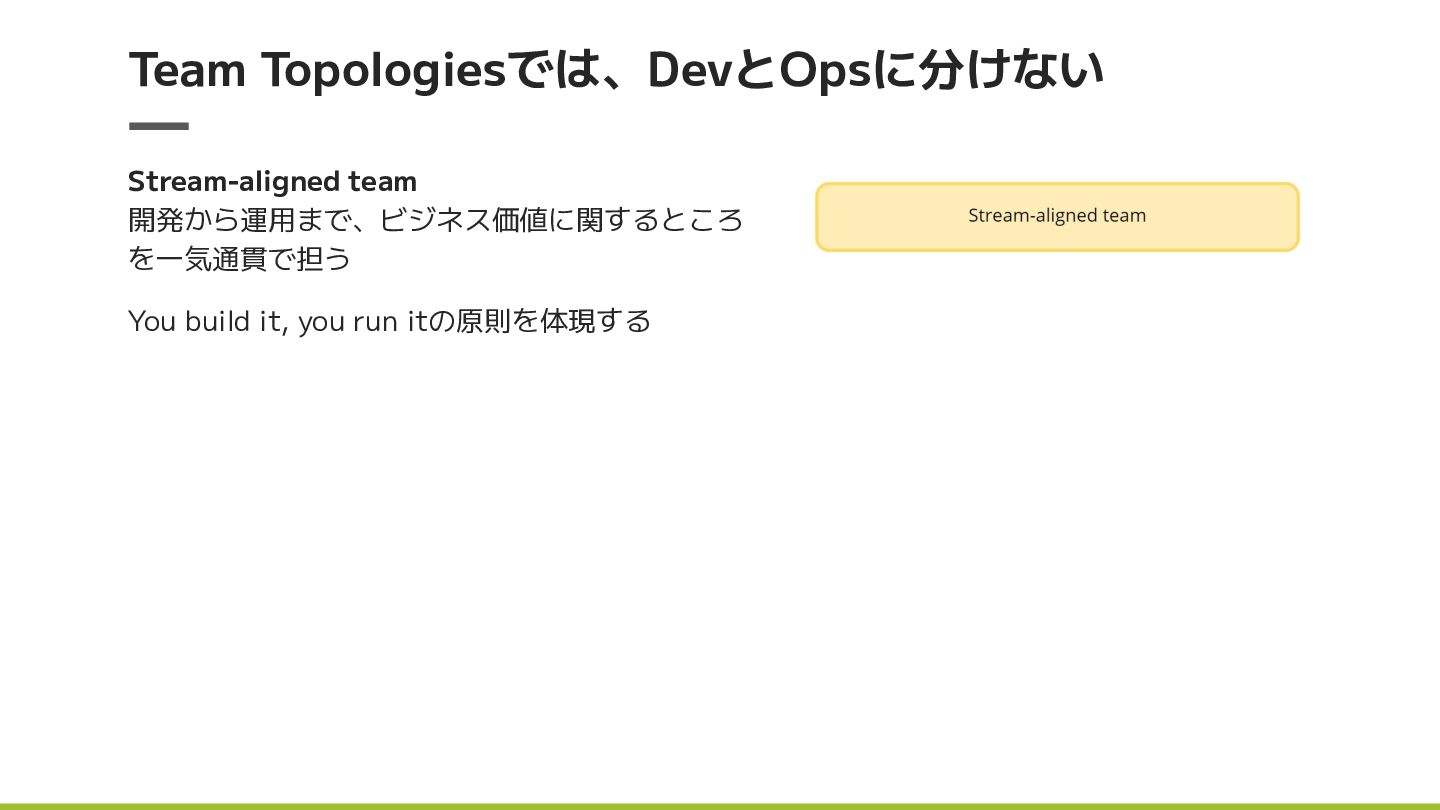Select the bold Stream-aligned team heading
This screenshot has height=810, width=1440.
(272, 181)
